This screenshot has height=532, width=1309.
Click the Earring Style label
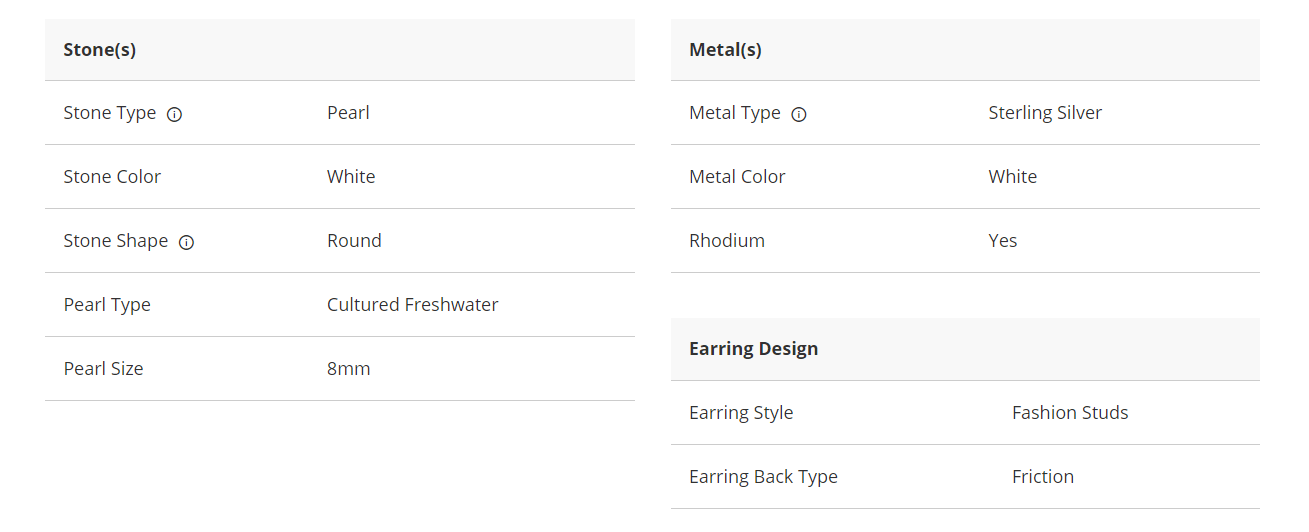pyautogui.click(x=741, y=413)
